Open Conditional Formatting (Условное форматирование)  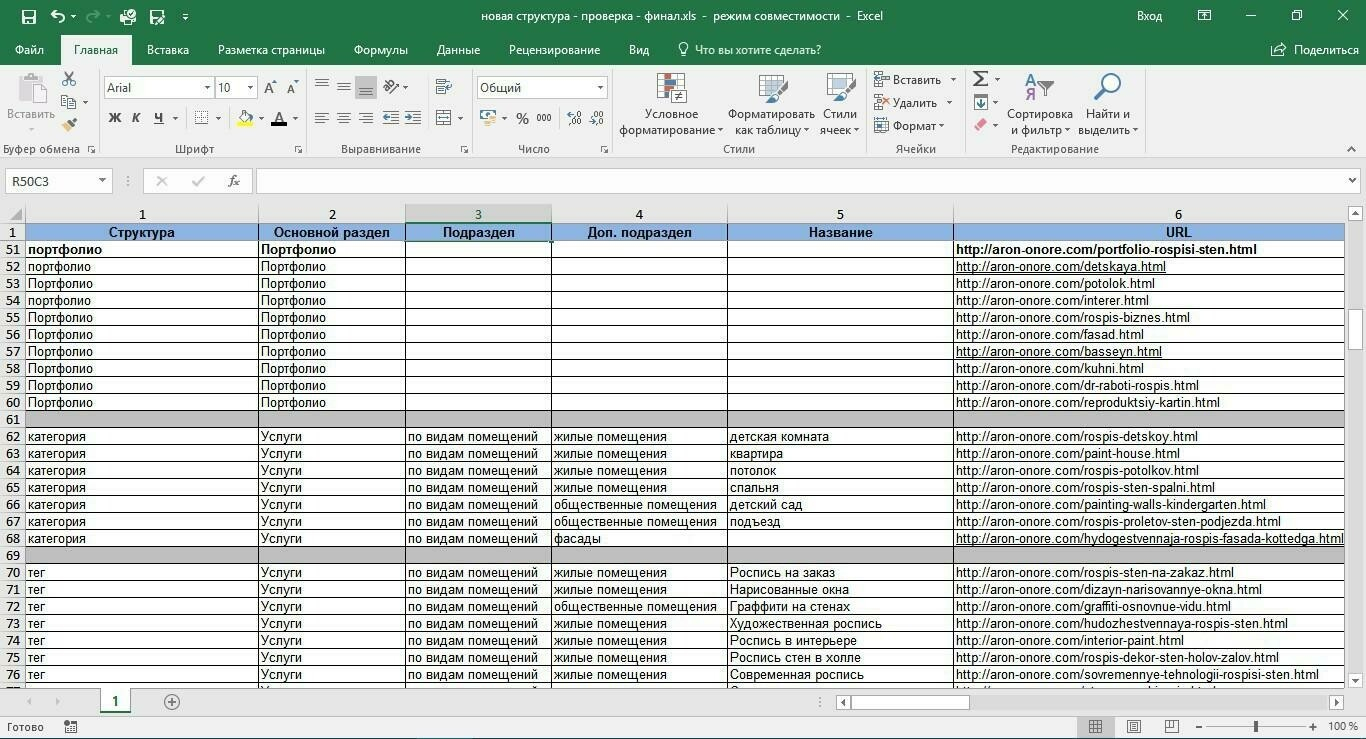671,104
